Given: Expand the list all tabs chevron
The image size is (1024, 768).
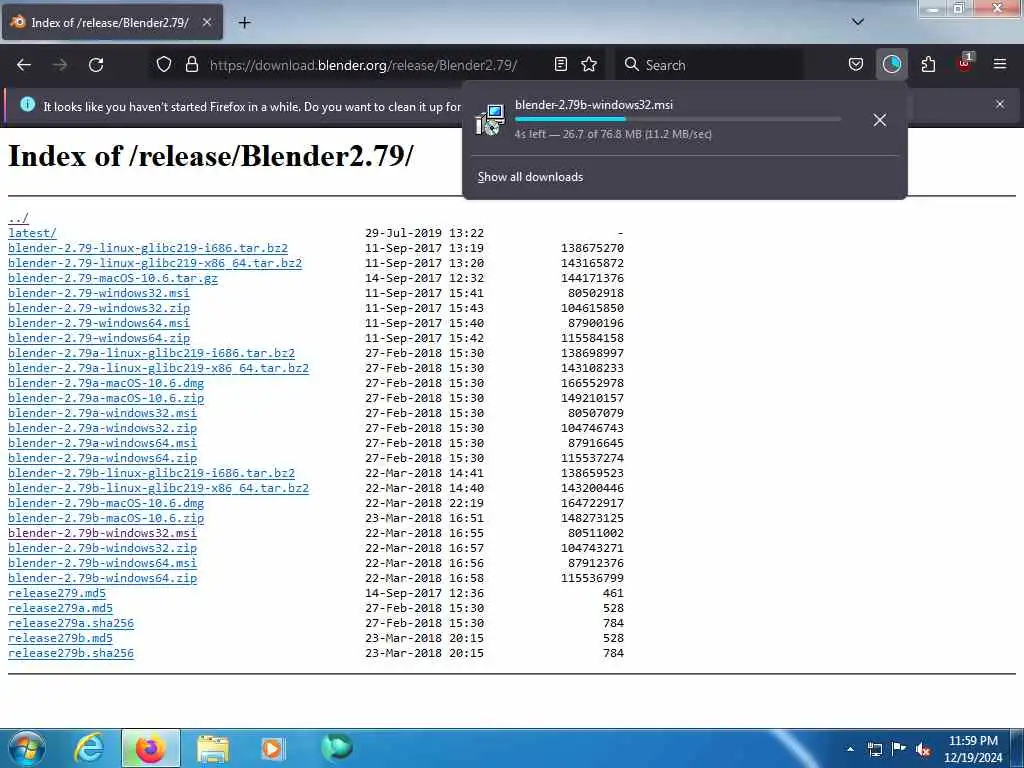Looking at the screenshot, I should tap(857, 22).
